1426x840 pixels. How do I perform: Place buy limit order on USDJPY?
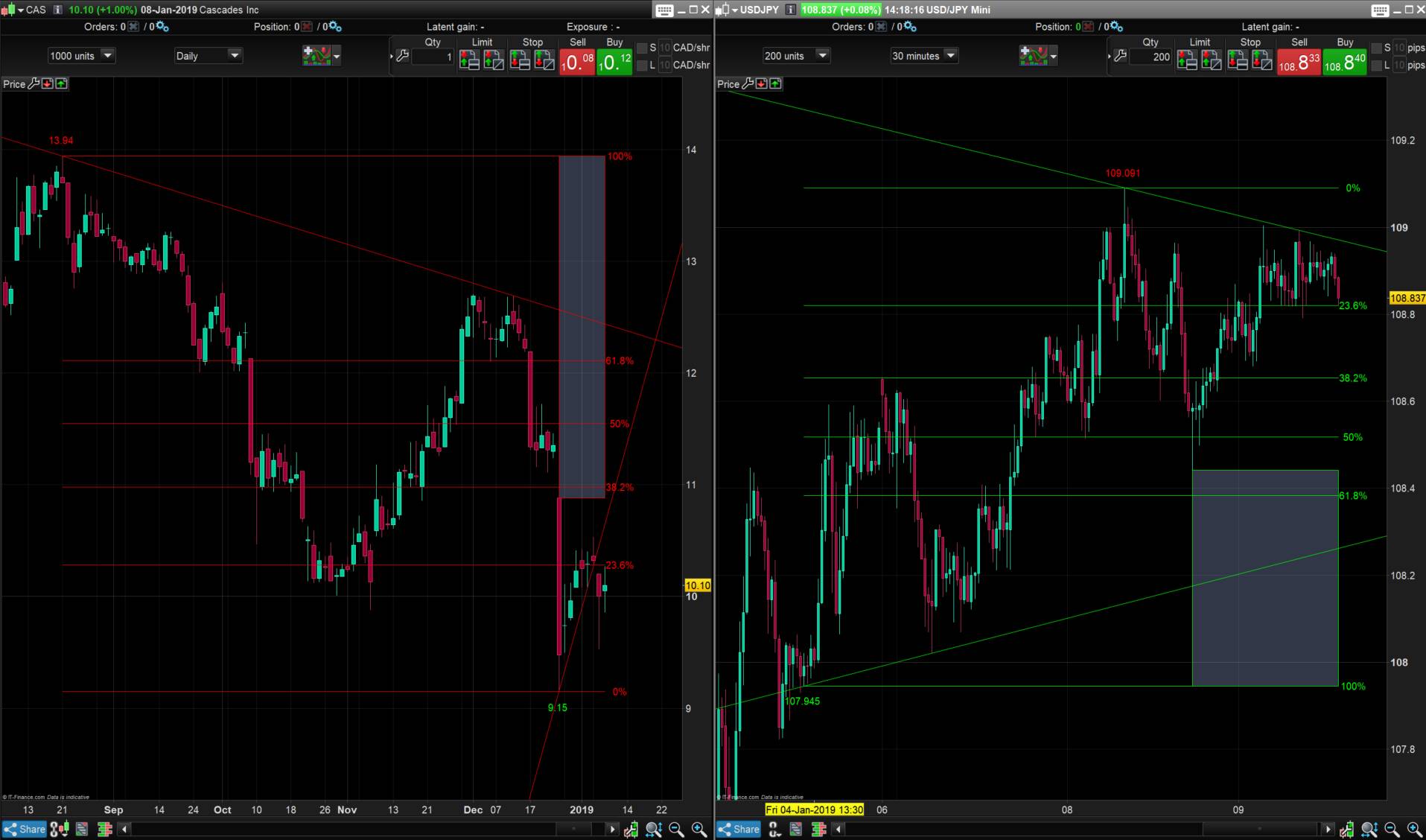point(1187,60)
